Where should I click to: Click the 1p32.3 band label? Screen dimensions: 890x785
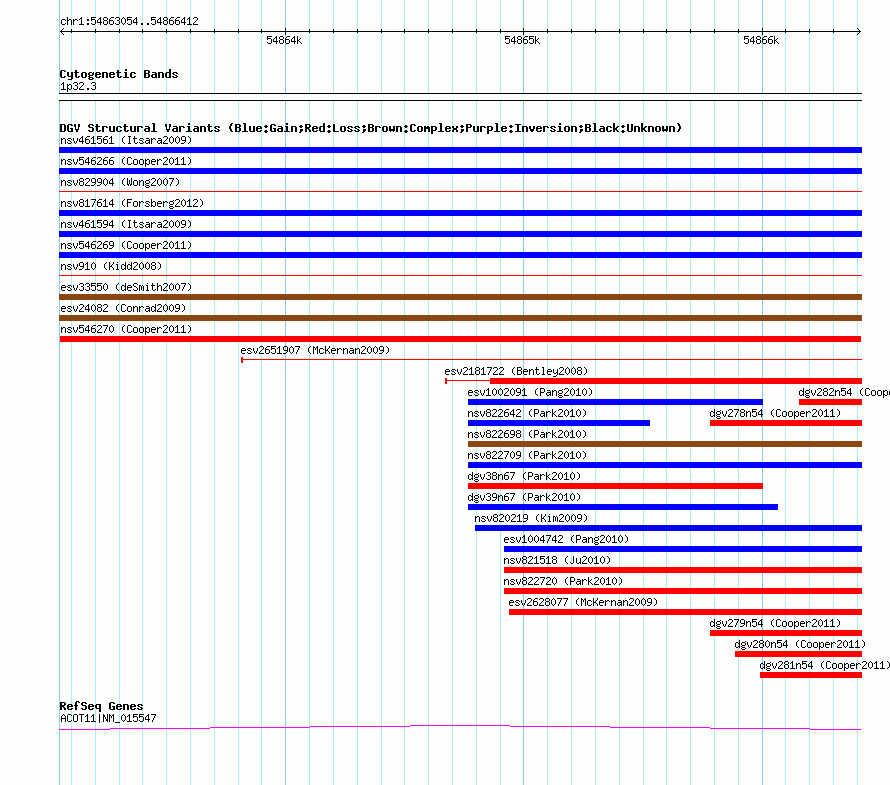point(78,86)
